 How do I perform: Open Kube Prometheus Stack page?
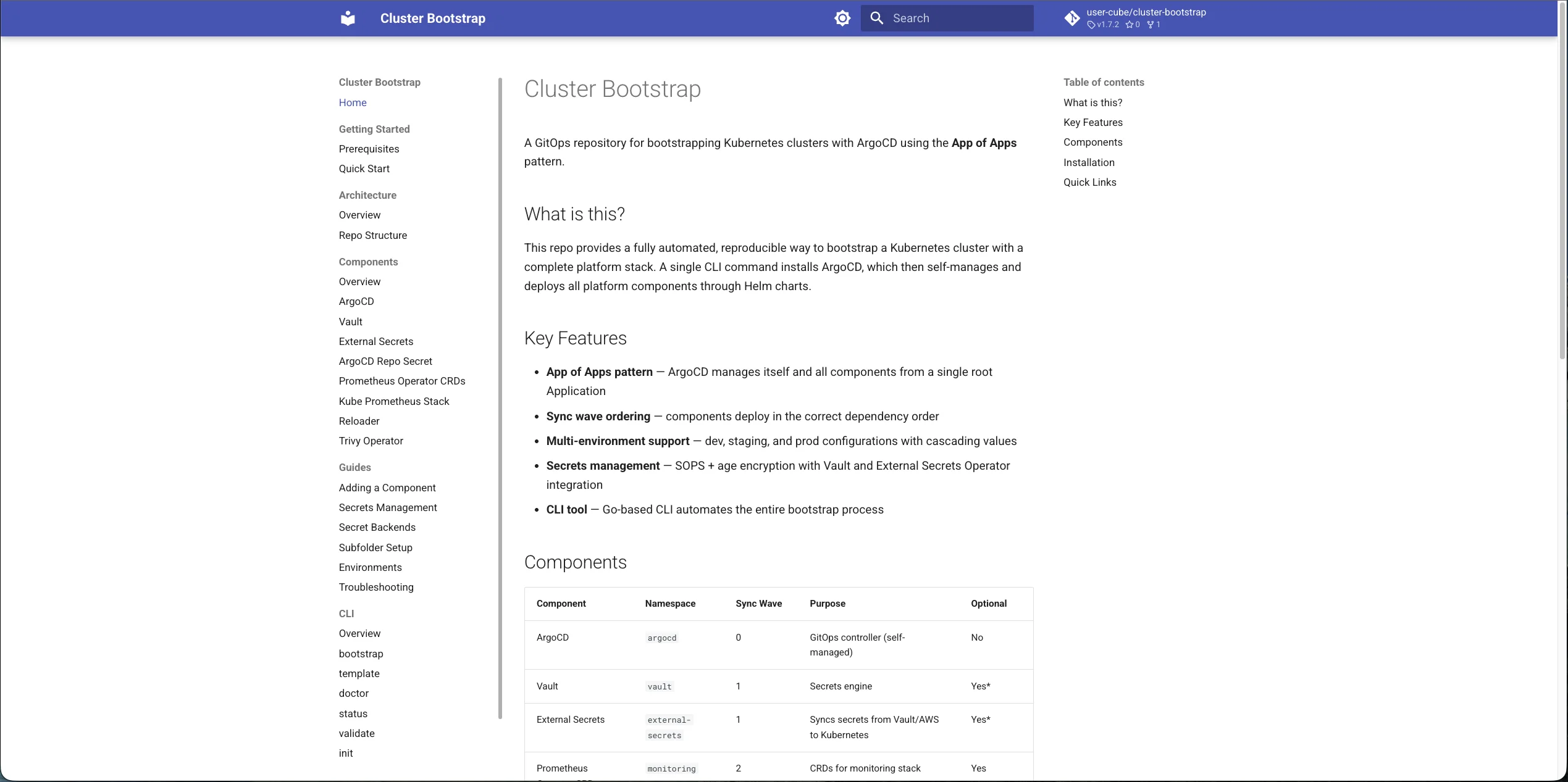[394, 401]
